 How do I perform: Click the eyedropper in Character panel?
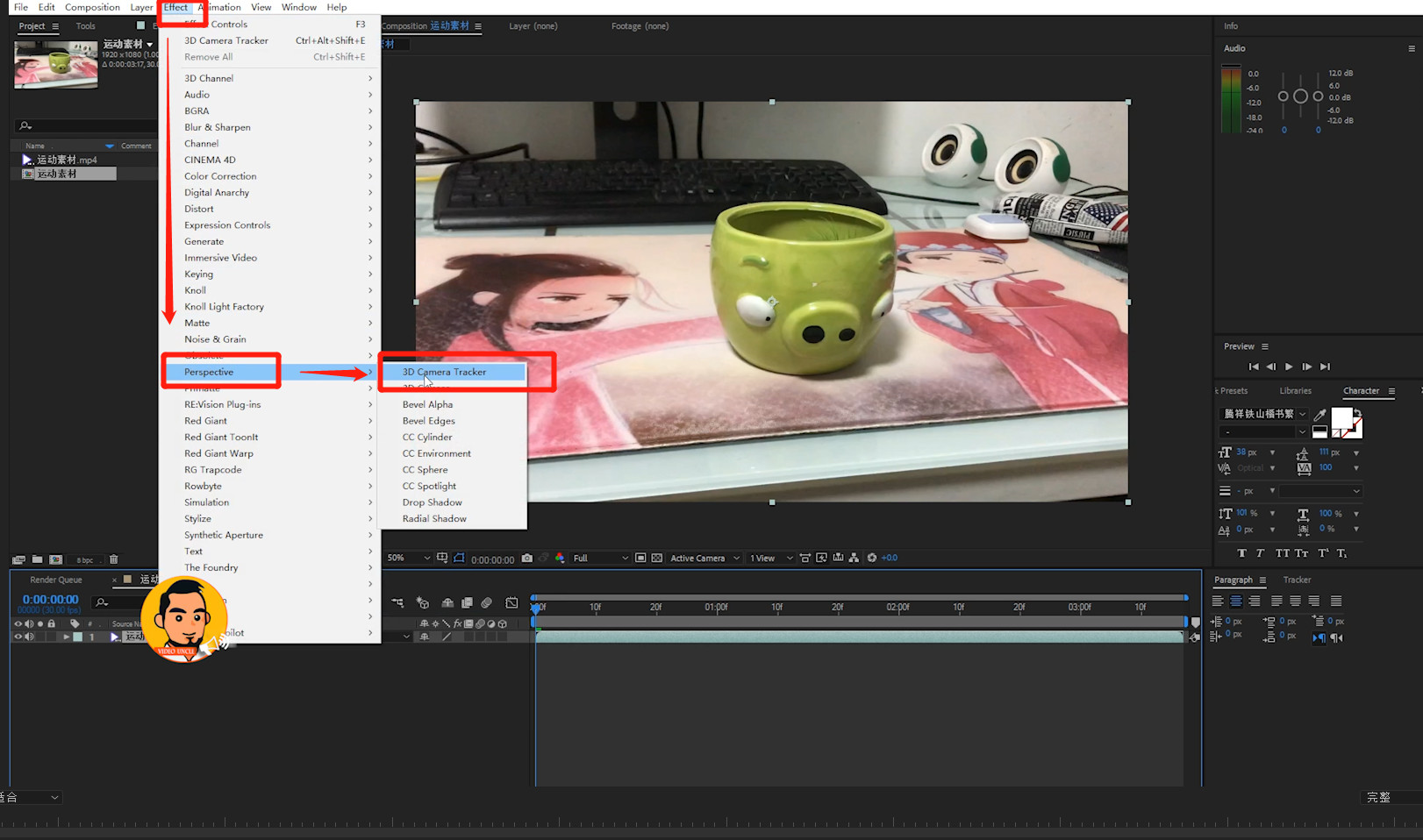pos(1319,414)
